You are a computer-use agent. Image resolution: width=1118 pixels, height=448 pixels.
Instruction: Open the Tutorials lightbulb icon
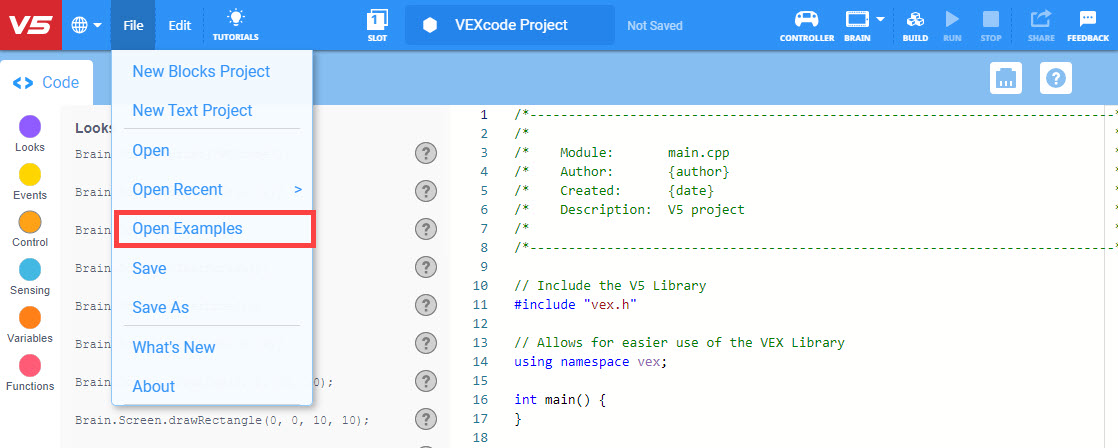click(x=235, y=24)
